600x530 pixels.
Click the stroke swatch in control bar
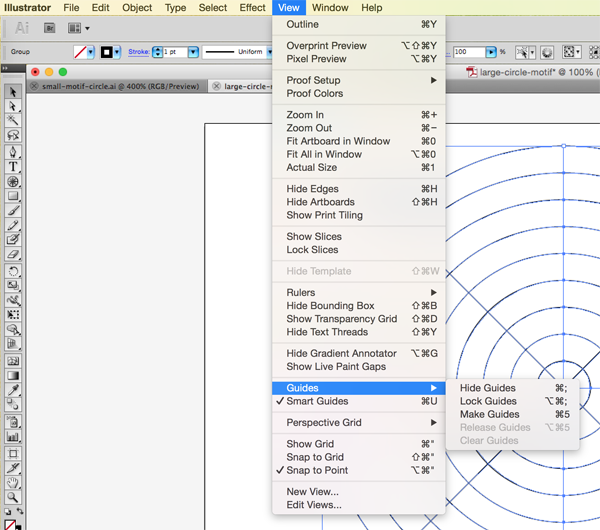(x=107, y=52)
